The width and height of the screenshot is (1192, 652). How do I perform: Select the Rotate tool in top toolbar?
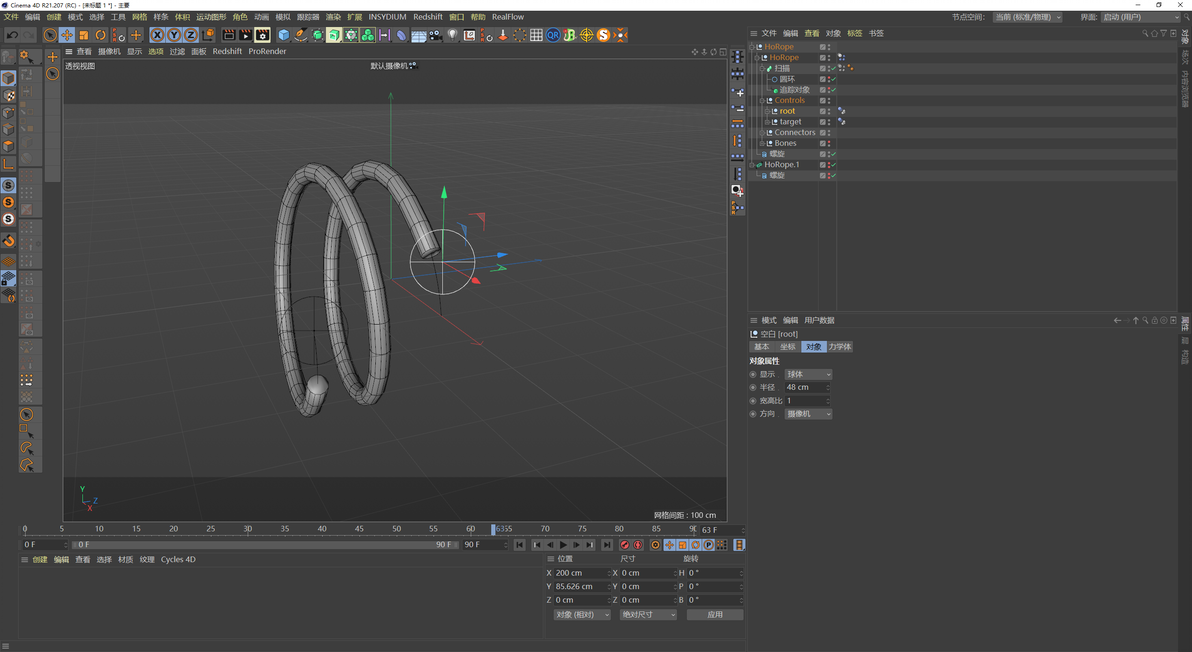100,35
